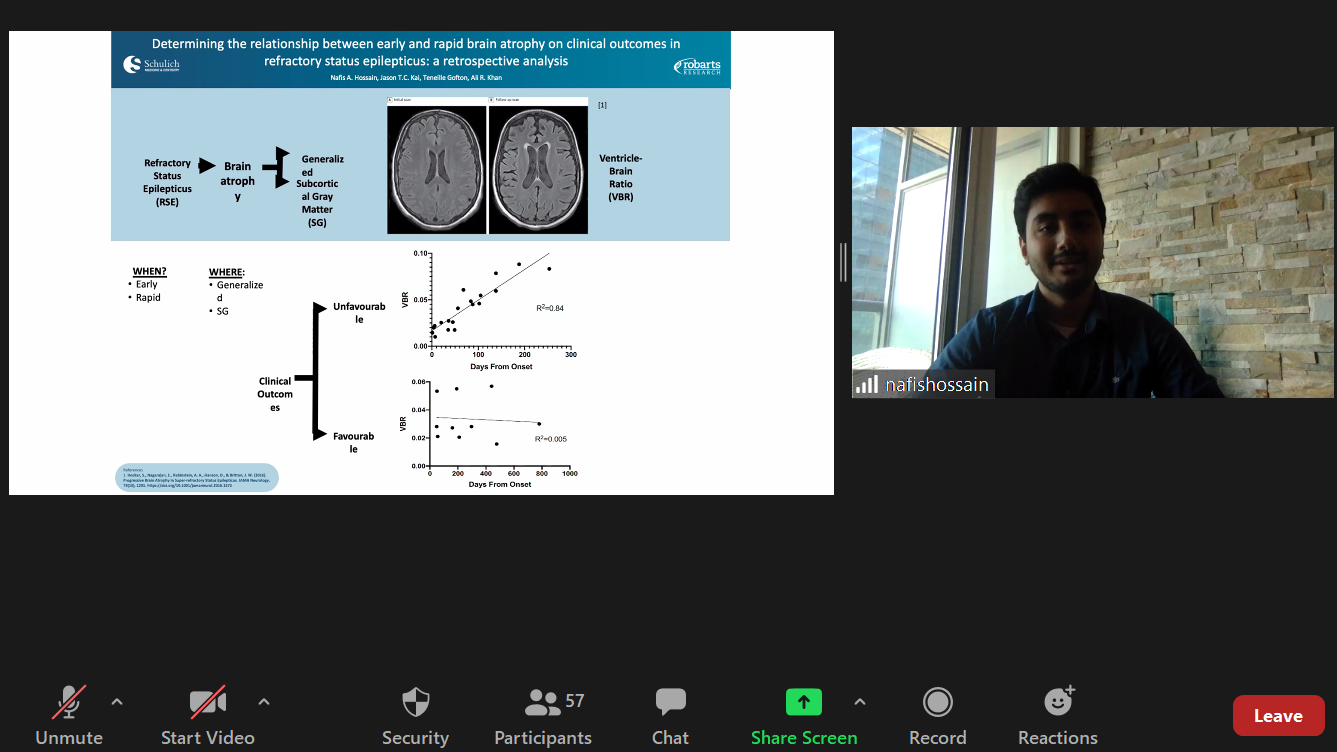The width and height of the screenshot is (1337, 752).
Task: Open video settings chevron beside Start Video
Action: (x=264, y=702)
